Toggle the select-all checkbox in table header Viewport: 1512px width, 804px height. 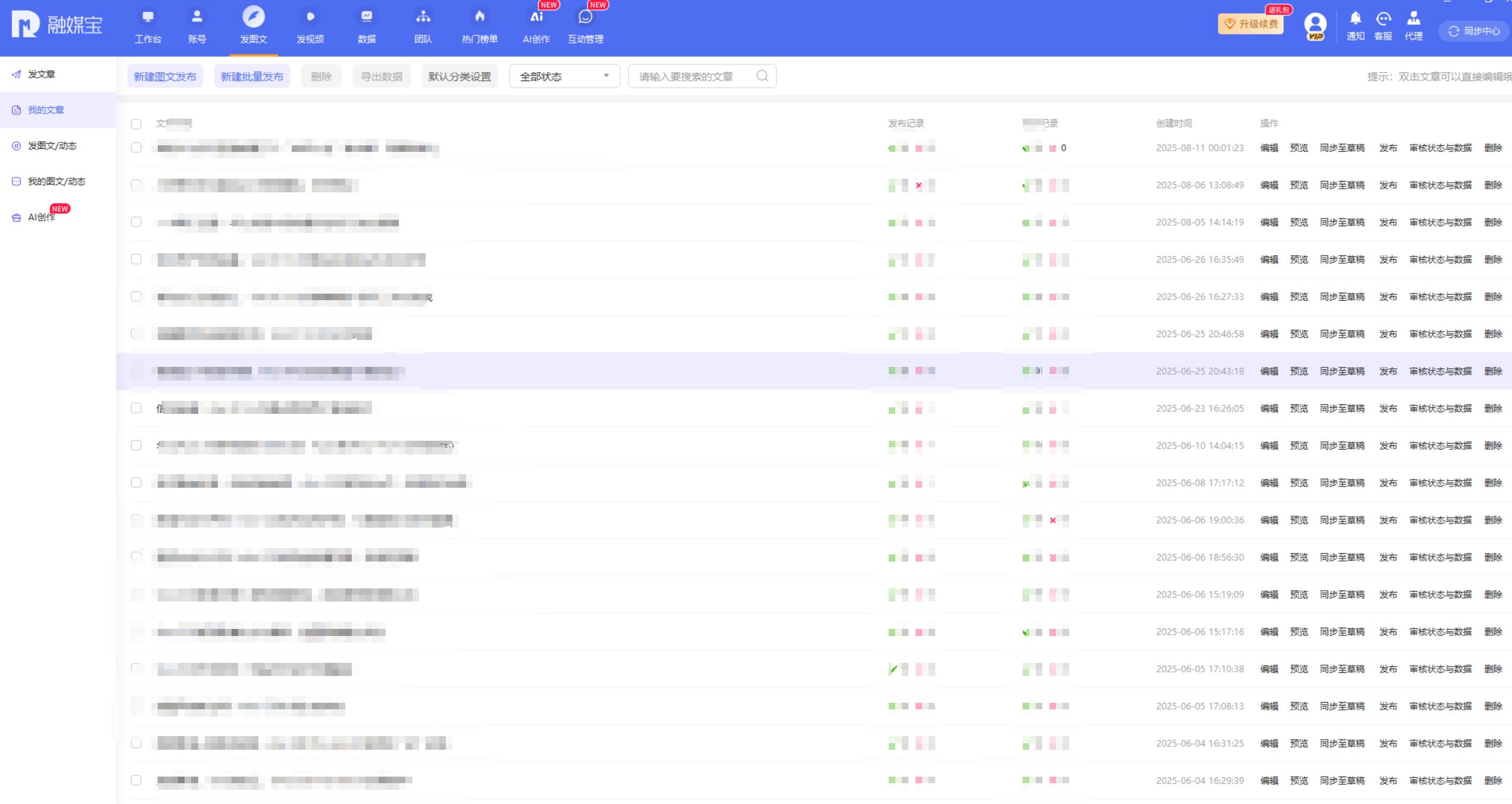point(136,124)
